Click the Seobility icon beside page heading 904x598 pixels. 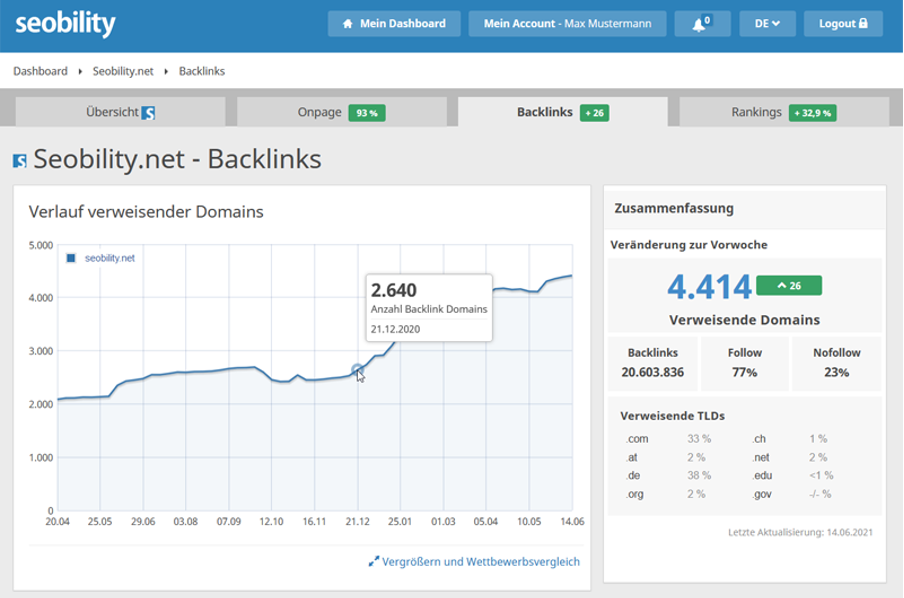(x=20, y=161)
